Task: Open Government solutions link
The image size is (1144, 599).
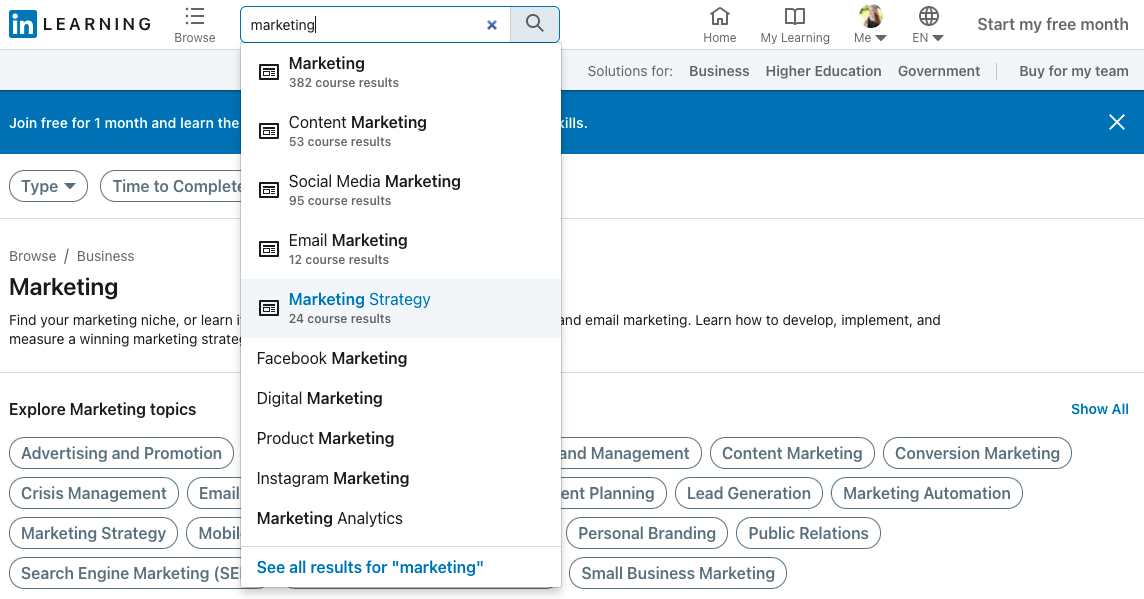Action: coord(938,71)
